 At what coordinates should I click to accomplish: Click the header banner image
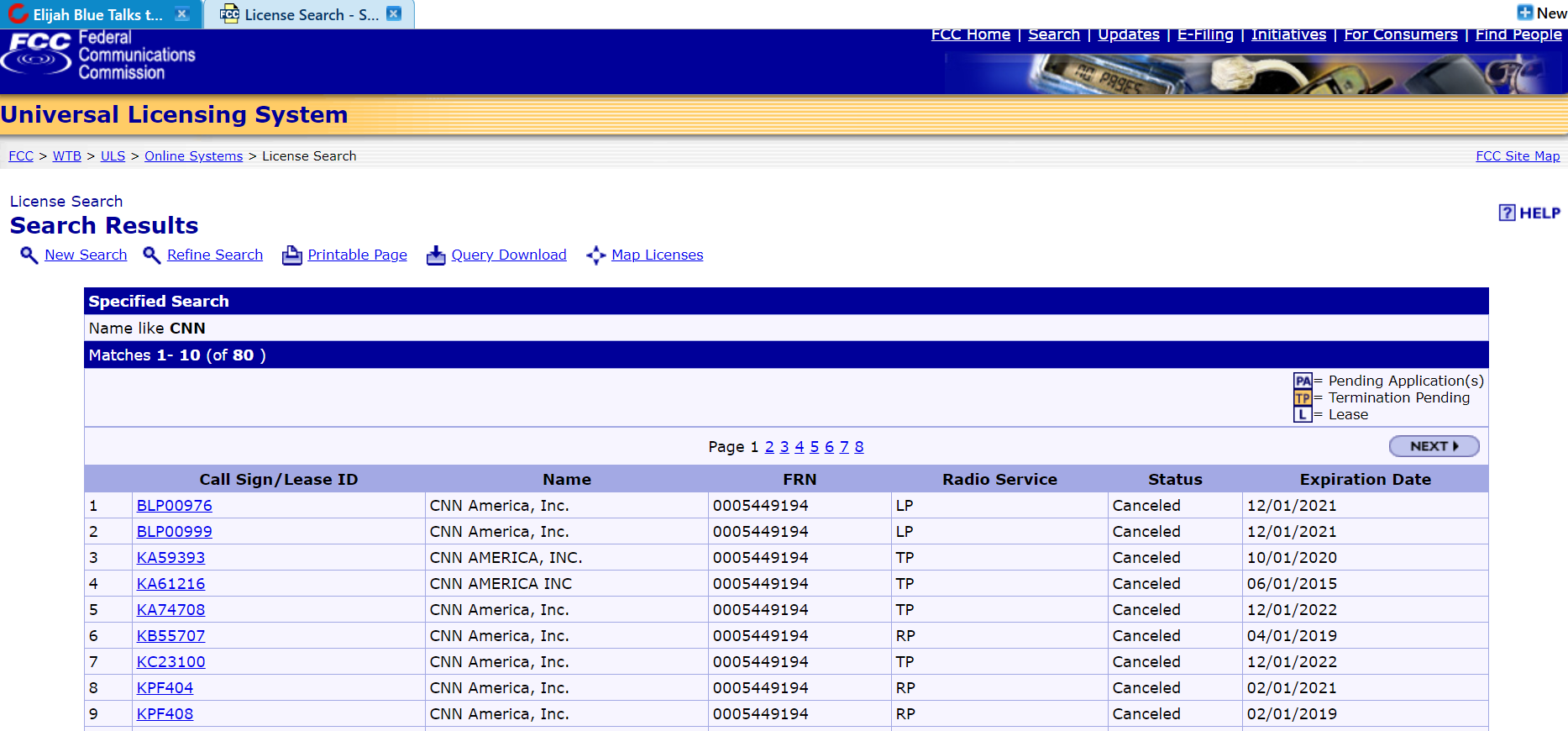1255,74
